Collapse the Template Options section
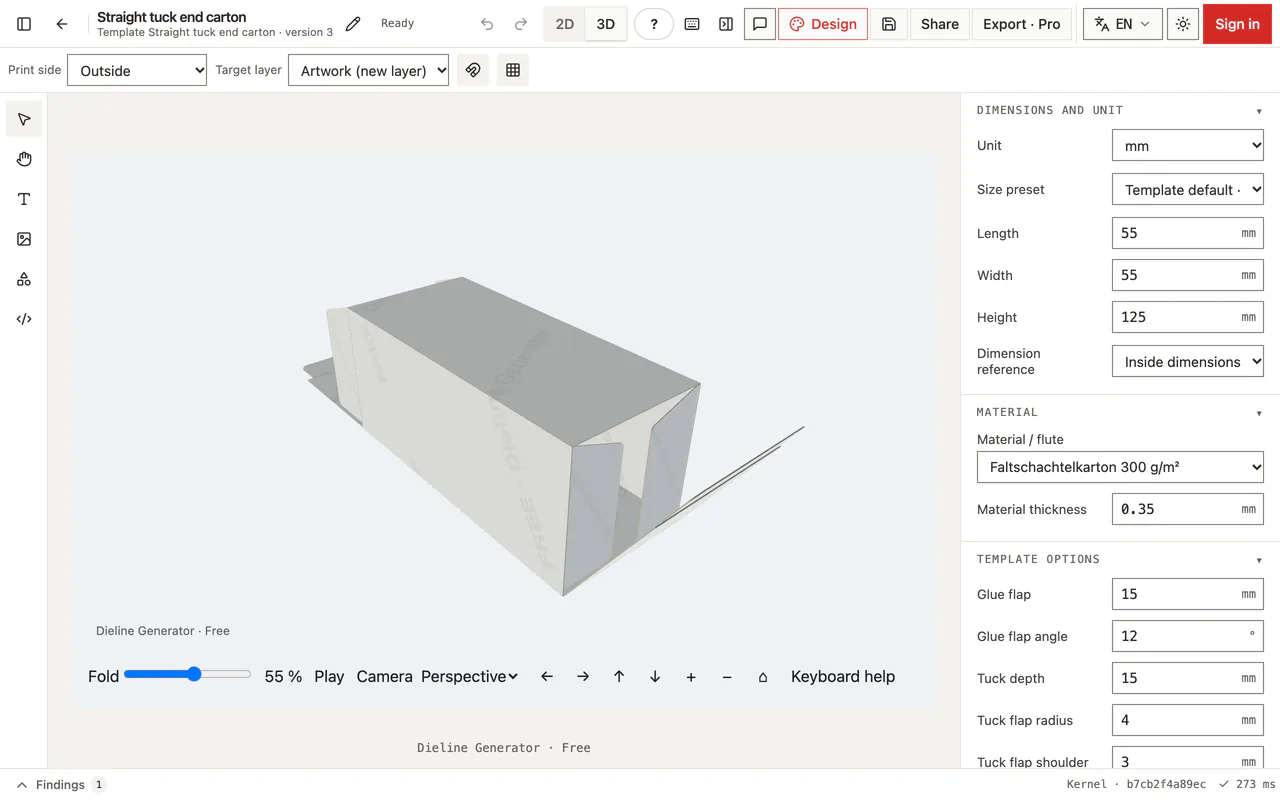 (x=1120, y=559)
